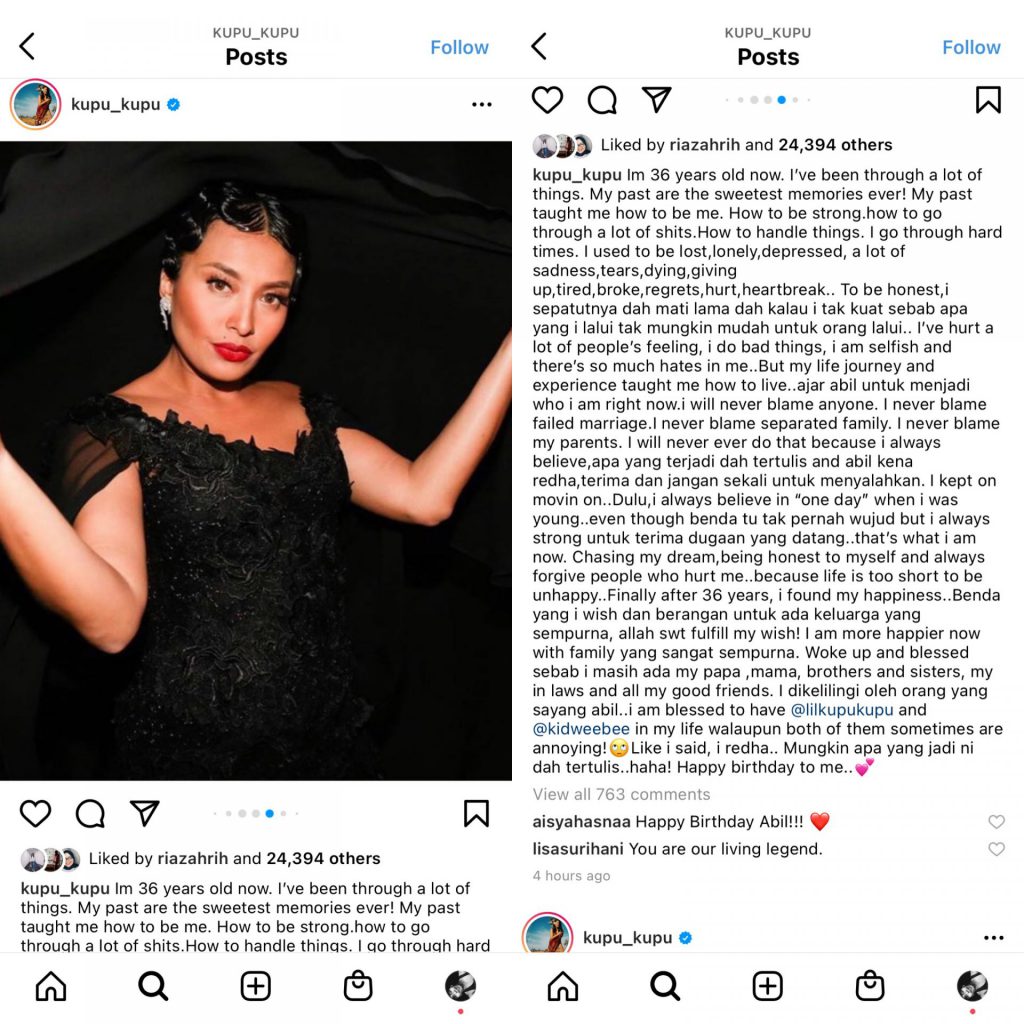Like the post using left heart icon
1024x1024 pixels.
pos(35,813)
